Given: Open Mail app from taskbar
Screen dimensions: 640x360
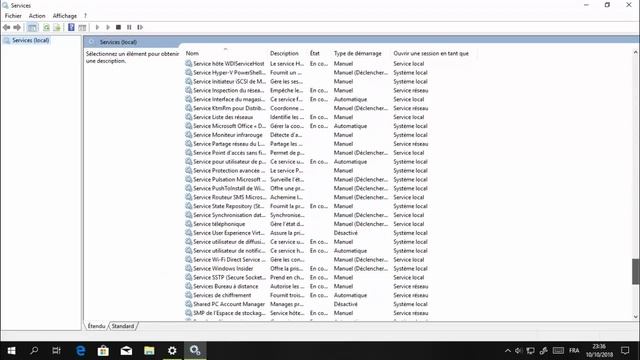Looking at the screenshot, I should coord(126,351).
